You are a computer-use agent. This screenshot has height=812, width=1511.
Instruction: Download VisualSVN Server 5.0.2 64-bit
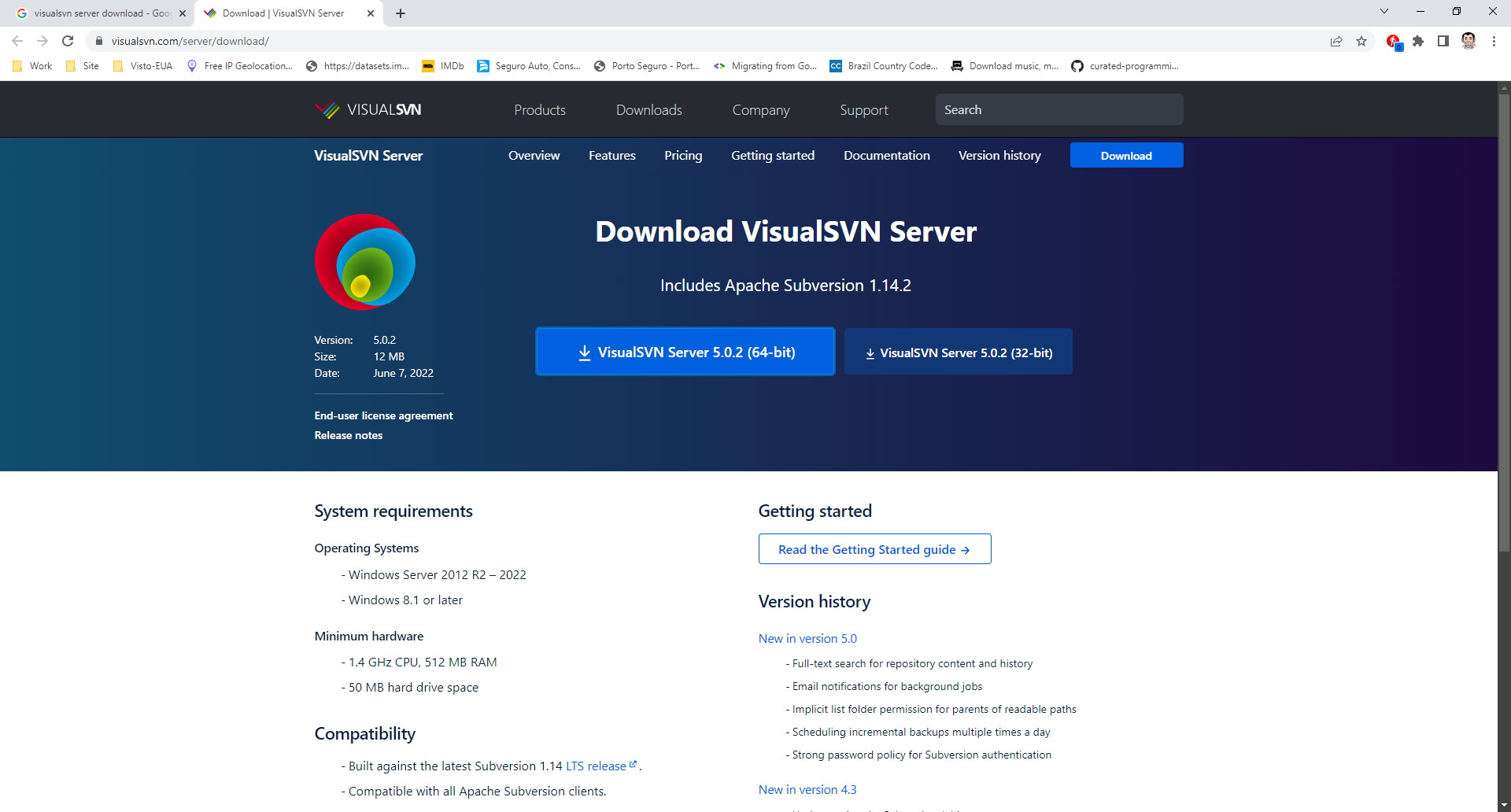click(685, 352)
